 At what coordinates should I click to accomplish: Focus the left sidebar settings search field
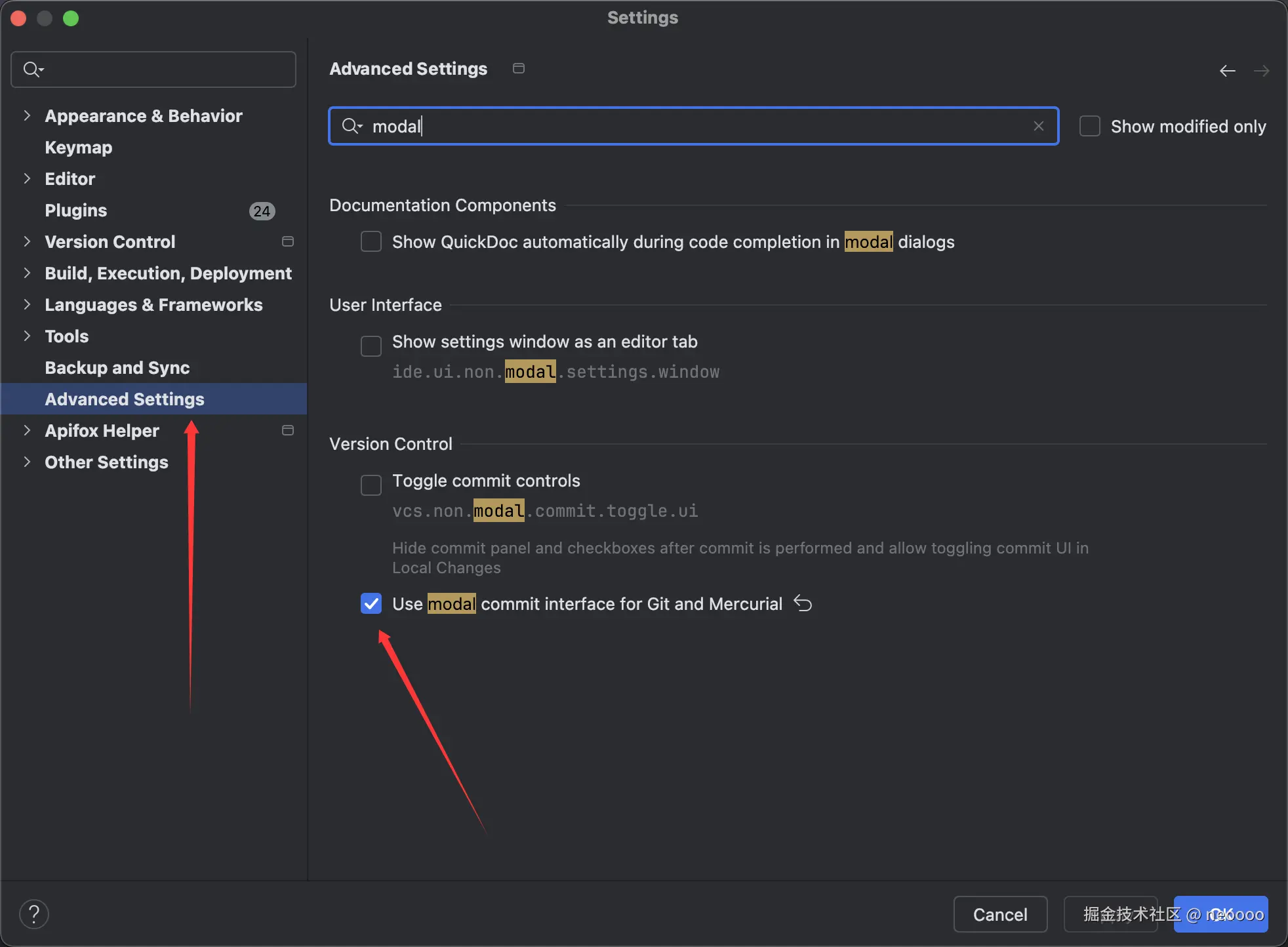coord(164,70)
